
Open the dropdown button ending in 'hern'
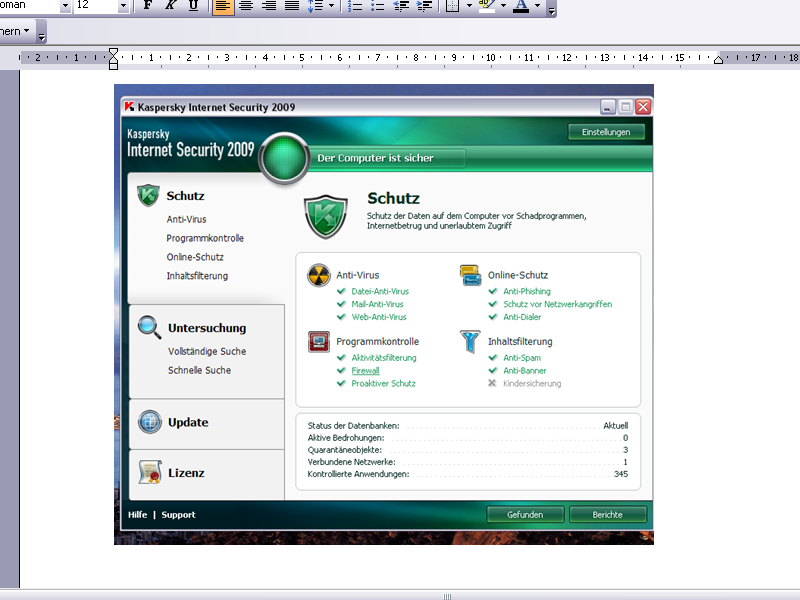point(17,31)
